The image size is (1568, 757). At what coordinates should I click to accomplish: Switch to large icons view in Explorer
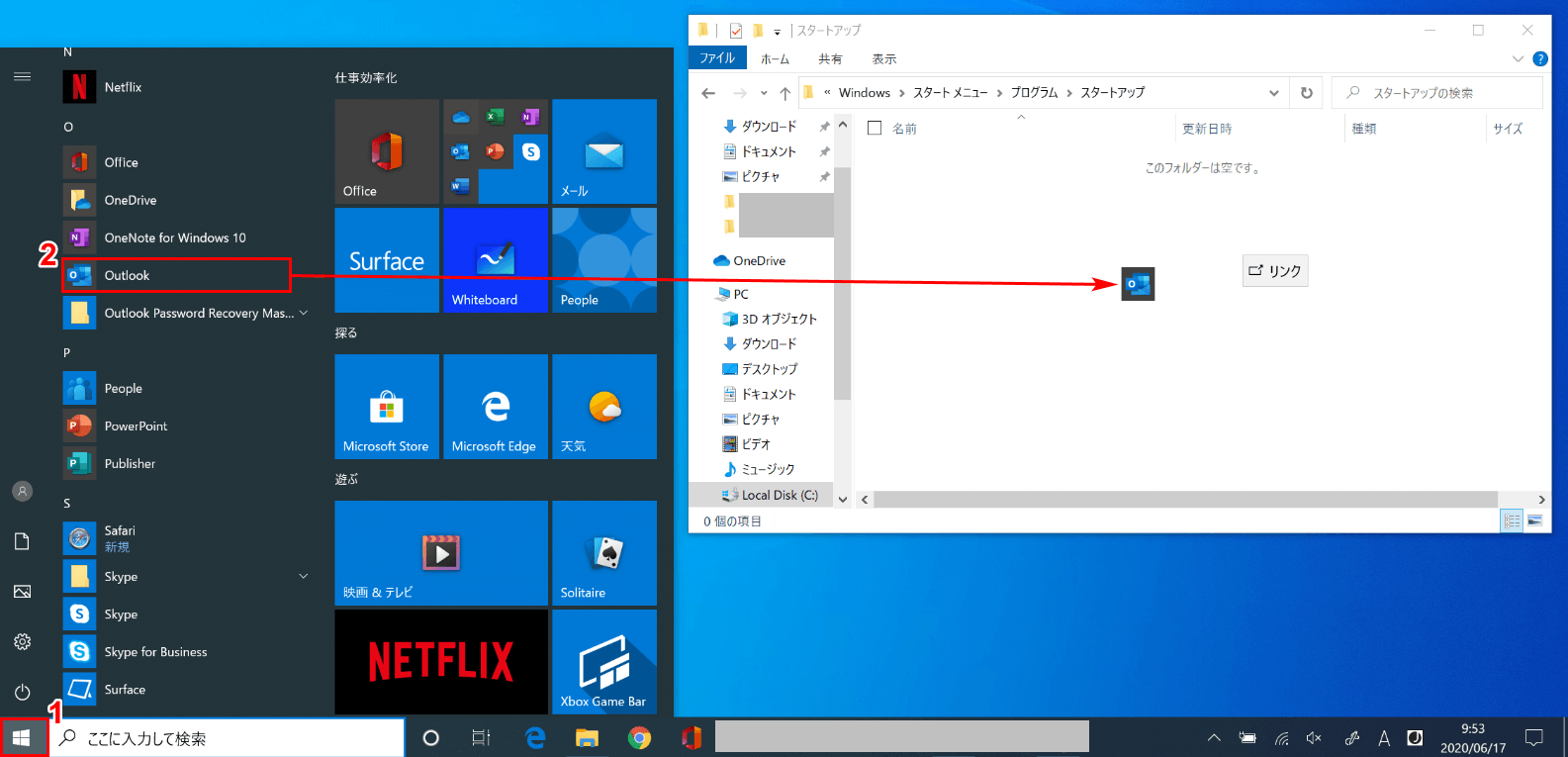(1534, 520)
